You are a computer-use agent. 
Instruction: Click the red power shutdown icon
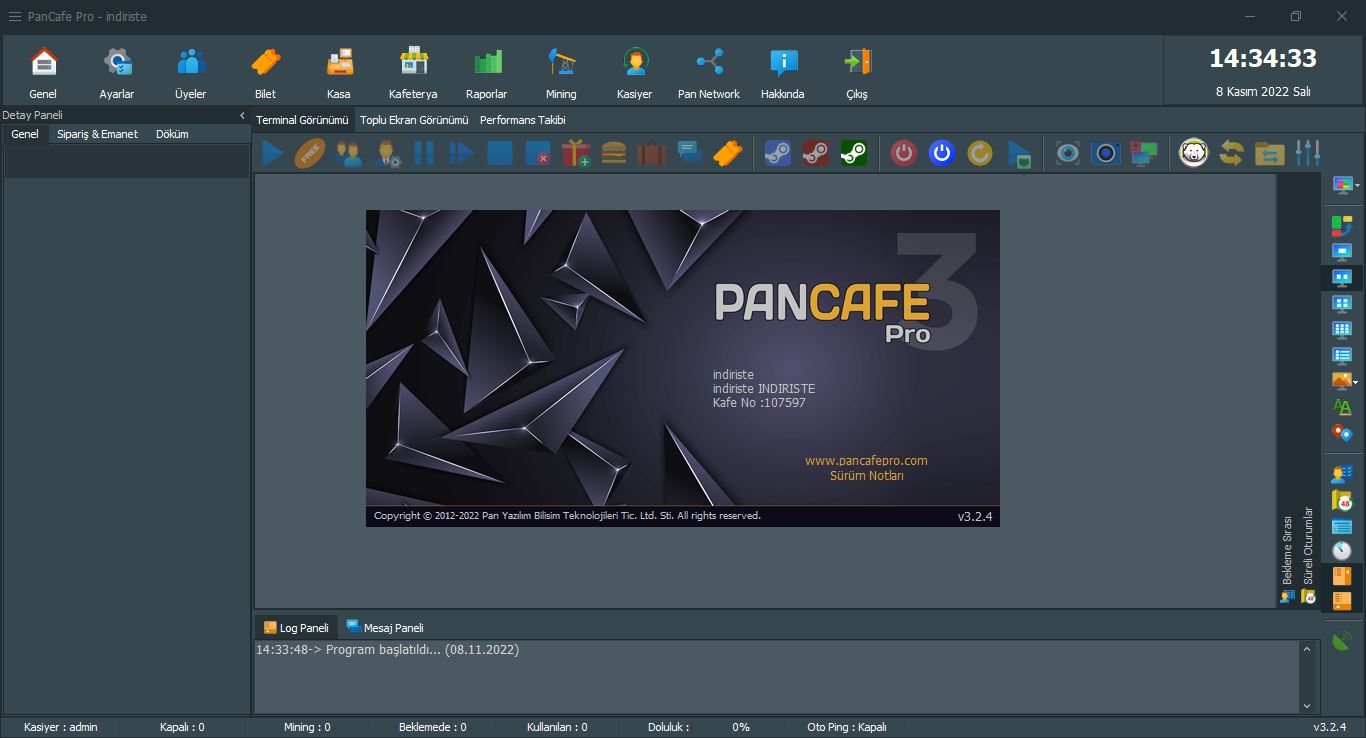904,153
